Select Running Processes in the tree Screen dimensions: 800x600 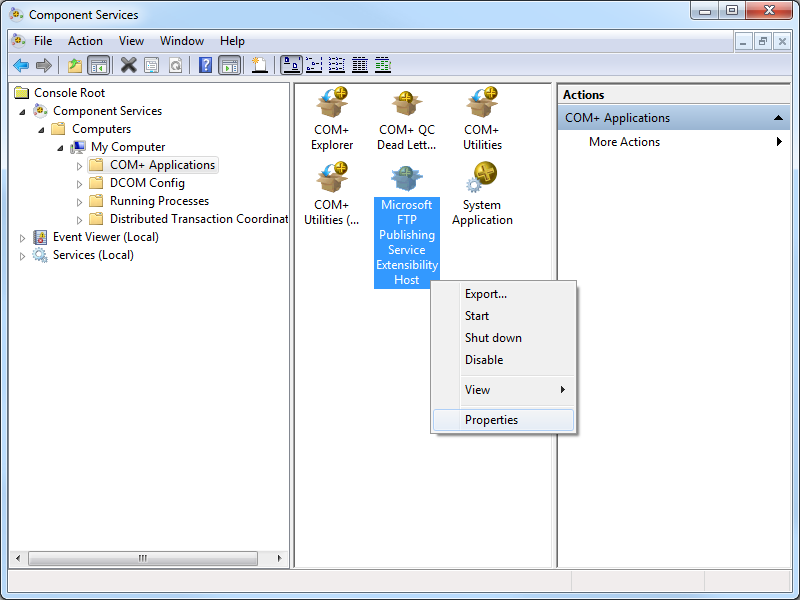click(x=159, y=201)
